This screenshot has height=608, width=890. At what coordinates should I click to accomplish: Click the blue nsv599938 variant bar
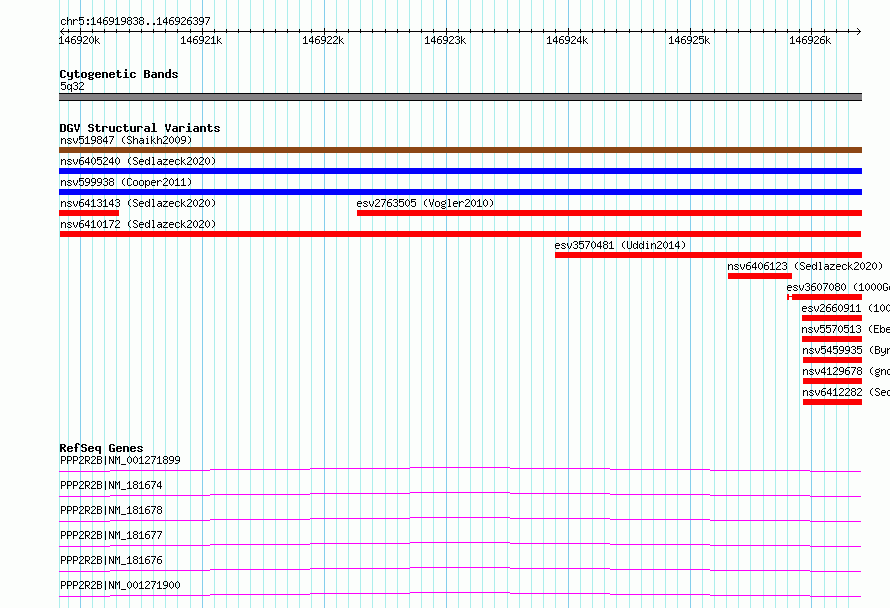pyautogui.click(x=460, y=192)
